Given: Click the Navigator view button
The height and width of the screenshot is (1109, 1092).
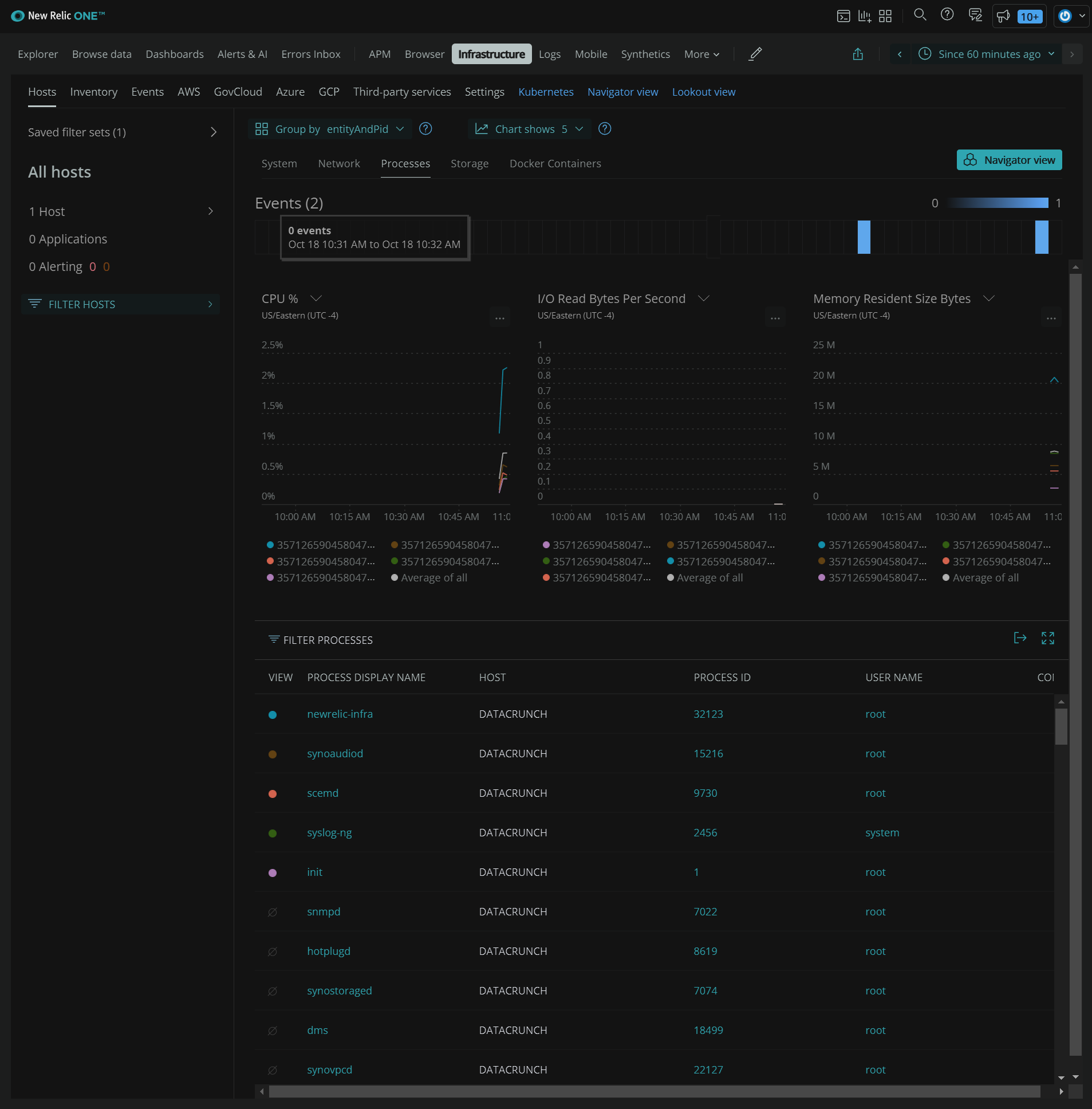Looking at the screenshot, I should [x=1009, y=159].
